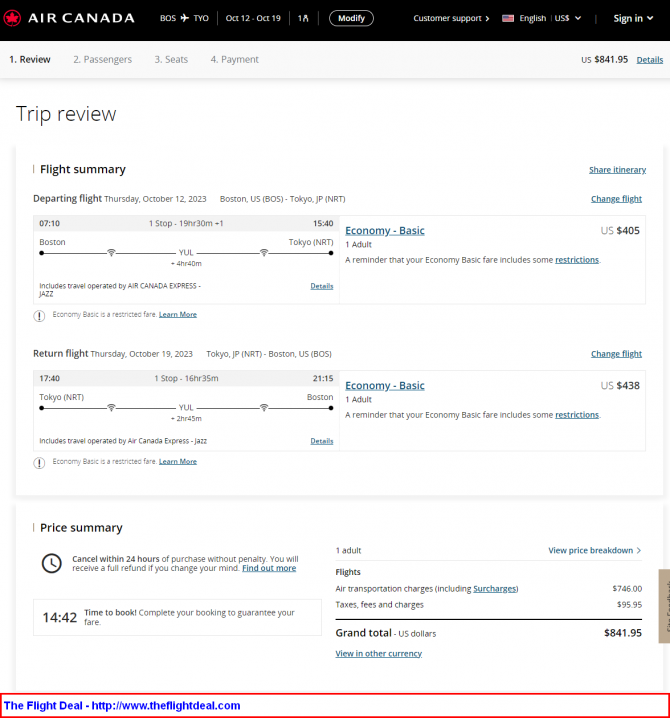The image size is (670, 718).
Task: Click Wi-Fi icon on YUL–Tokyo departing segment
Action: (264, 253)
